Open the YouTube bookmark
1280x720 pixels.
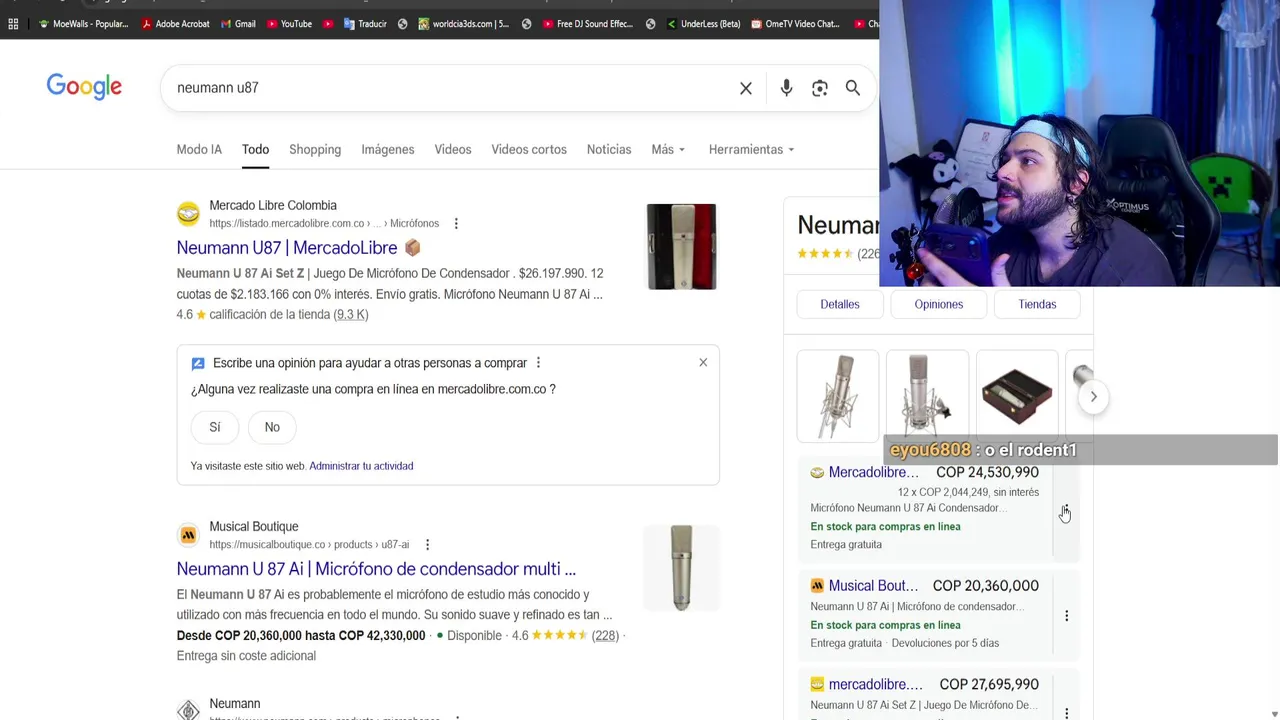click(289, 24)
